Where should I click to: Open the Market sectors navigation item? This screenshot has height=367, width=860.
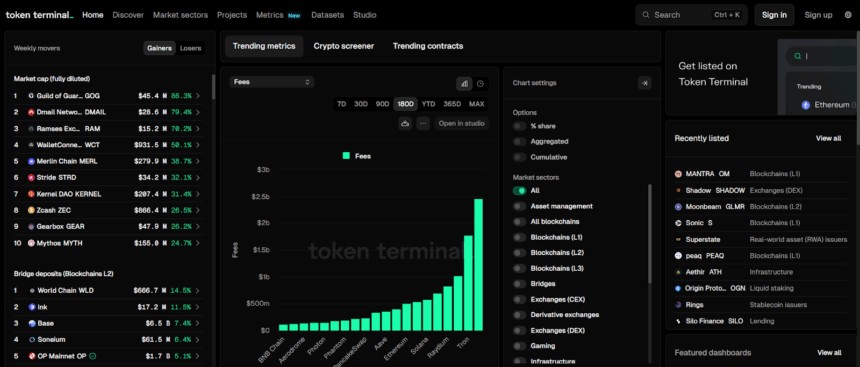click(180, 15)
